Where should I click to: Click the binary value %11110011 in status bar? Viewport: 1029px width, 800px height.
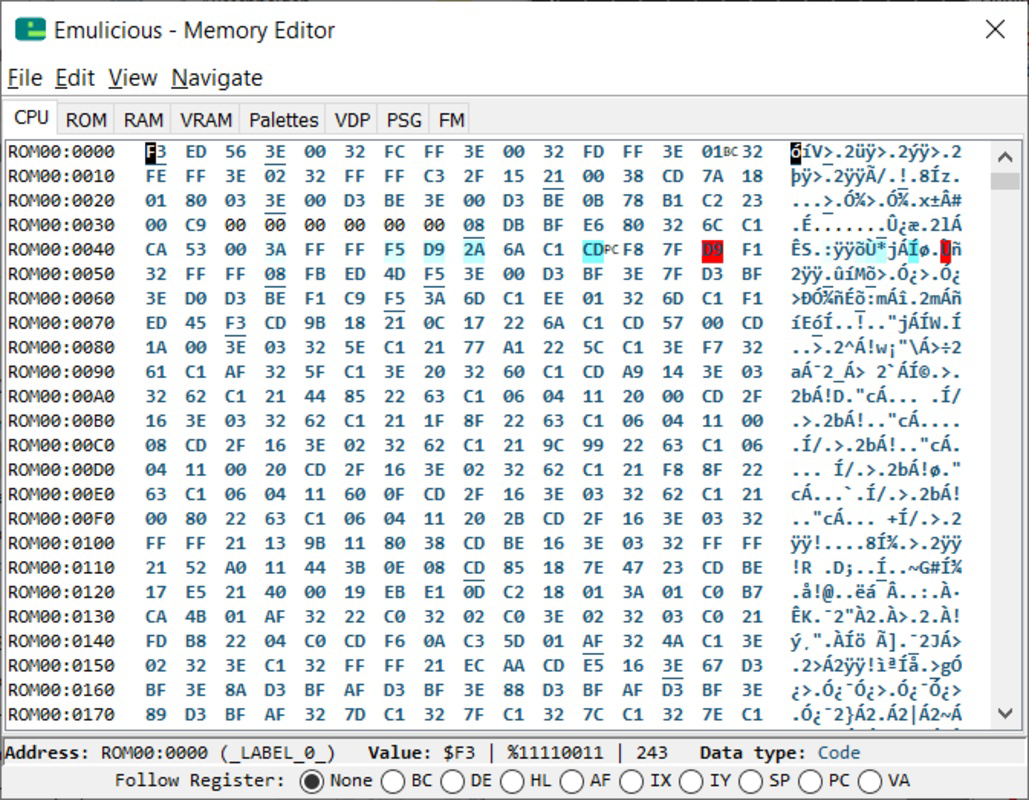pos(555,753)
